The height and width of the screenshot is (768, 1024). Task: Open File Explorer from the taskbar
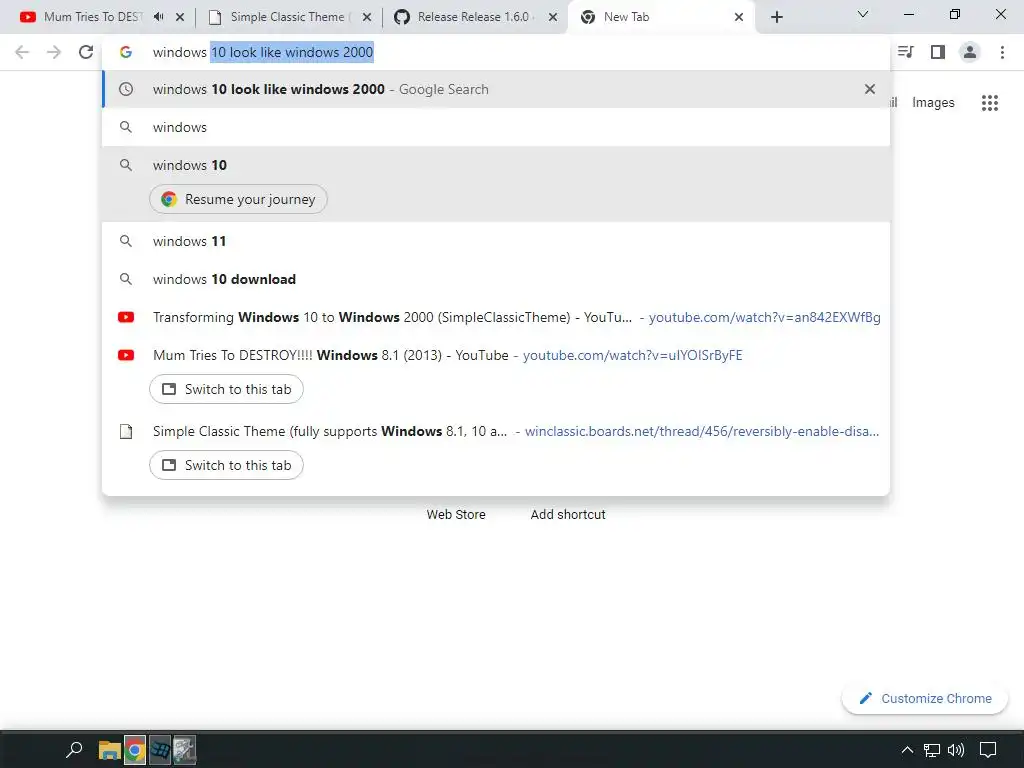pyautogui.click(x=109, y=750)
